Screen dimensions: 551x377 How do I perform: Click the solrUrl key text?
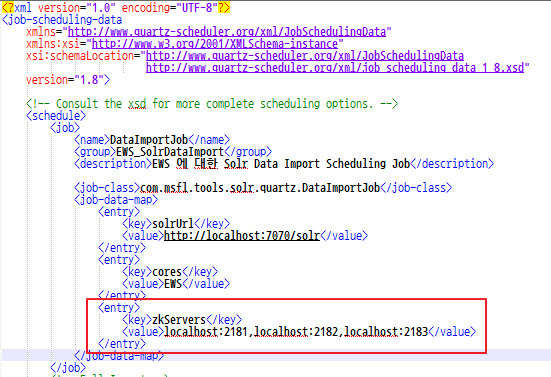pyautogui.click(x=173, y=223)
